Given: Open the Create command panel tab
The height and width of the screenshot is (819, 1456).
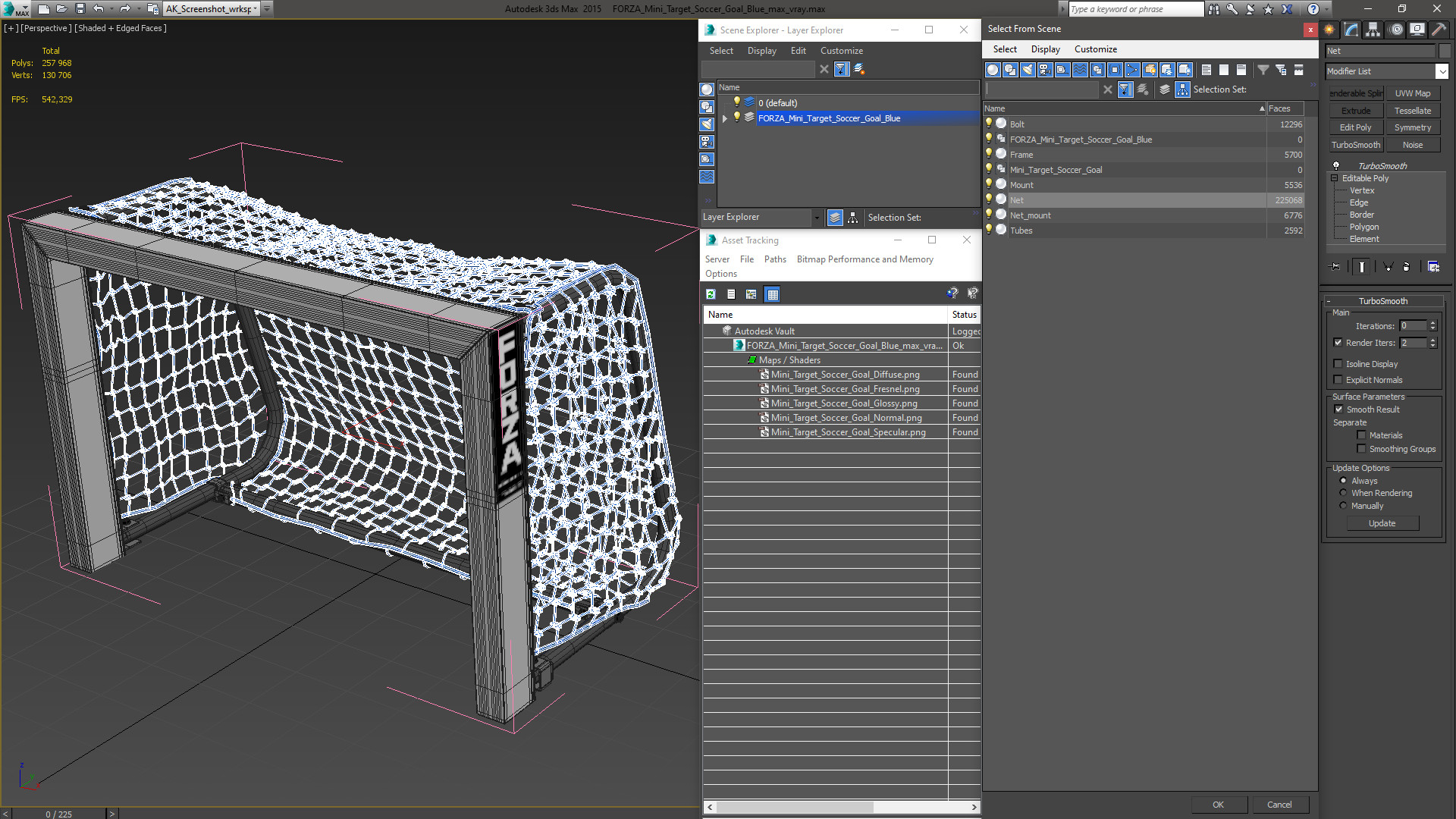Looking at the screenshot, I should tap(1329, 30).
